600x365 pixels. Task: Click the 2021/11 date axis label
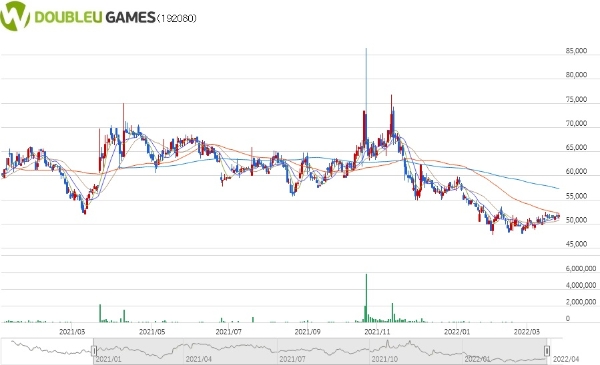coord(377,332)
